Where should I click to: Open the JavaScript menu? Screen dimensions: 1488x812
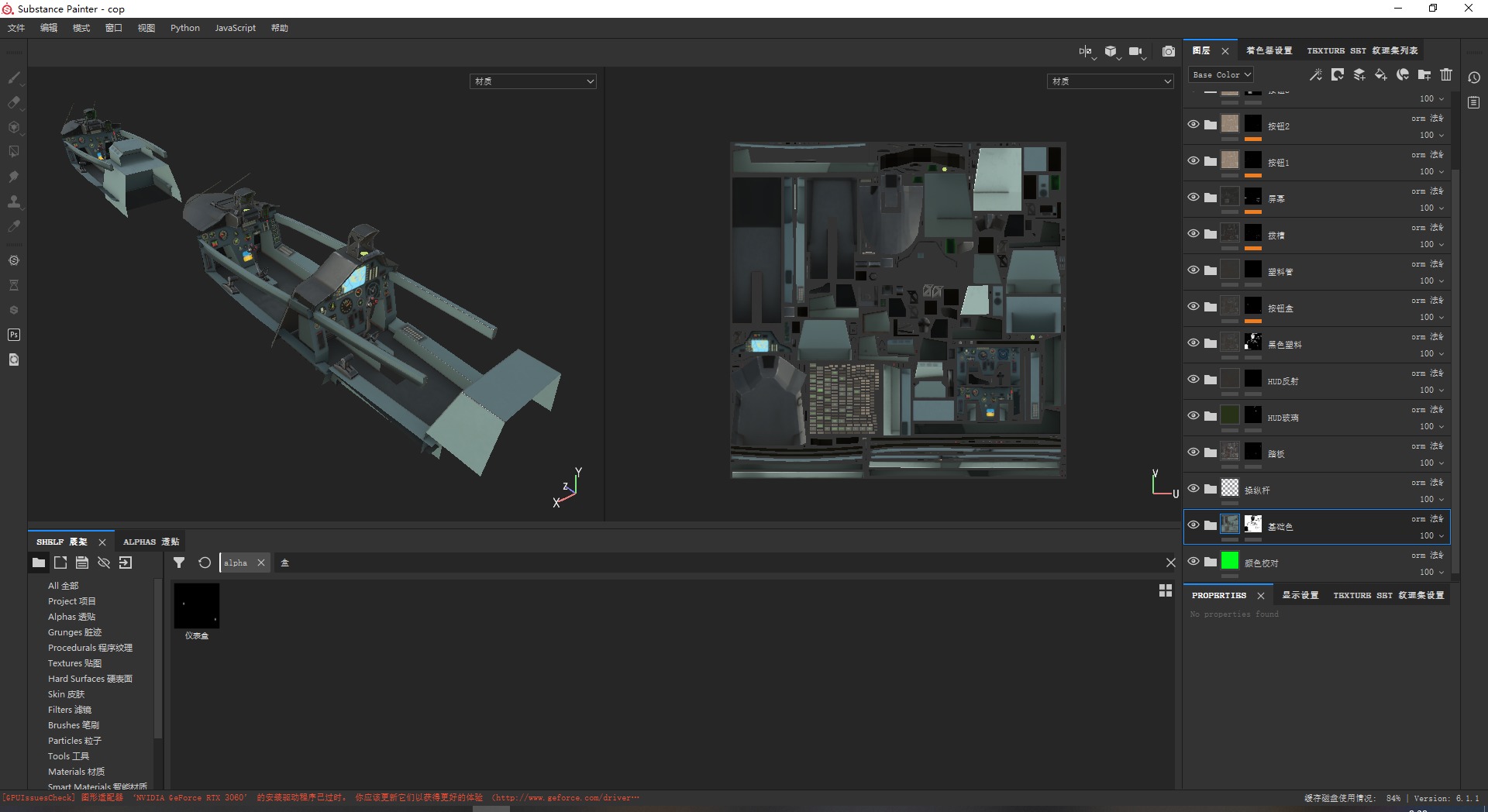click(235, 28)
